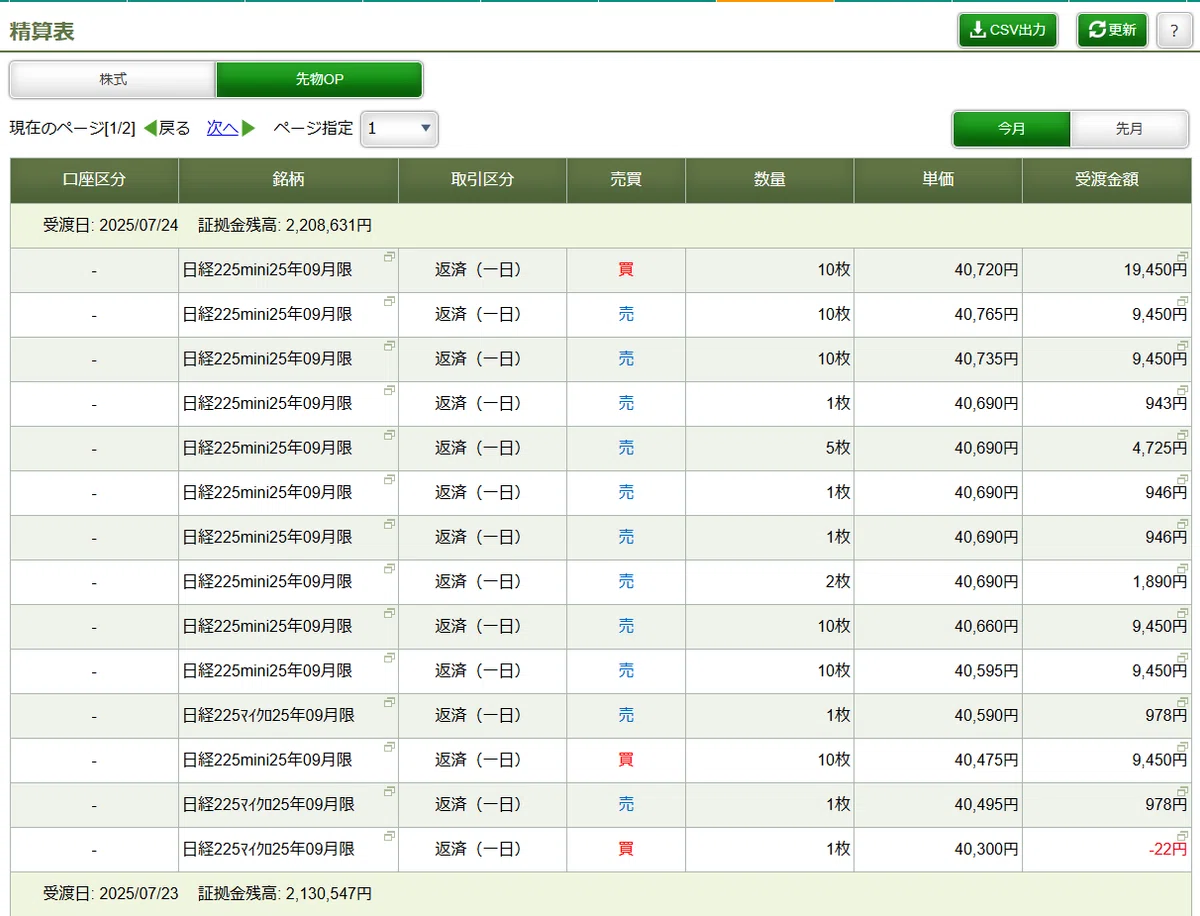The height and width of the screenshot is (916, 1200).
Task: Open popup icon in 銘柄 cell of 40,475円 row
Action: (x=389, y=746)
